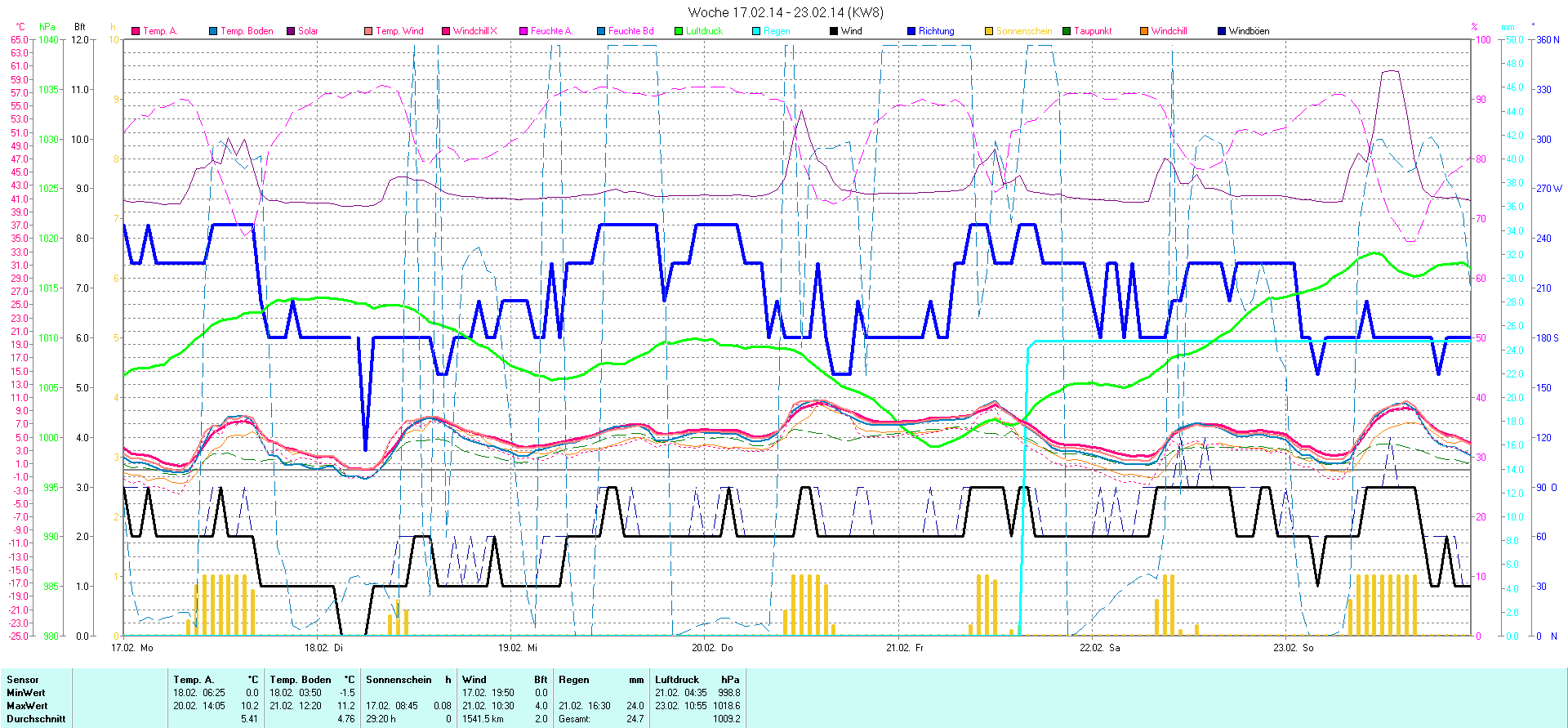This screenshot has height=728, width=1568.
Task: Click the Windböen legend label
Action: point(1249,31)
